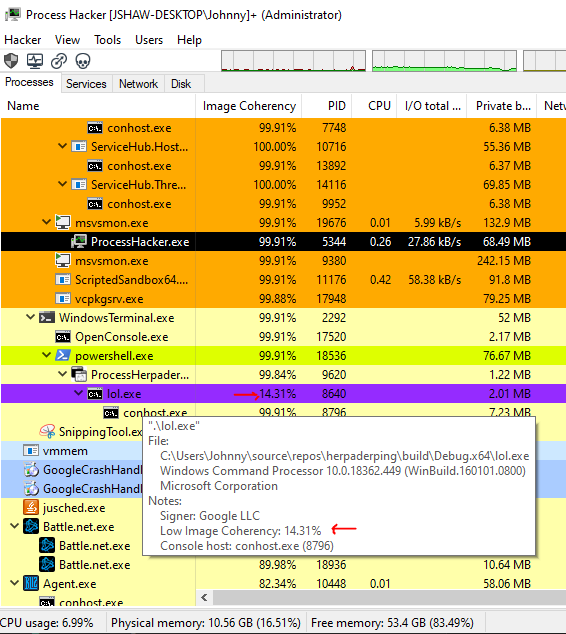The image size is (566, 634).
Task: Click the chain link toolbar icon
Action: [59, 61]
